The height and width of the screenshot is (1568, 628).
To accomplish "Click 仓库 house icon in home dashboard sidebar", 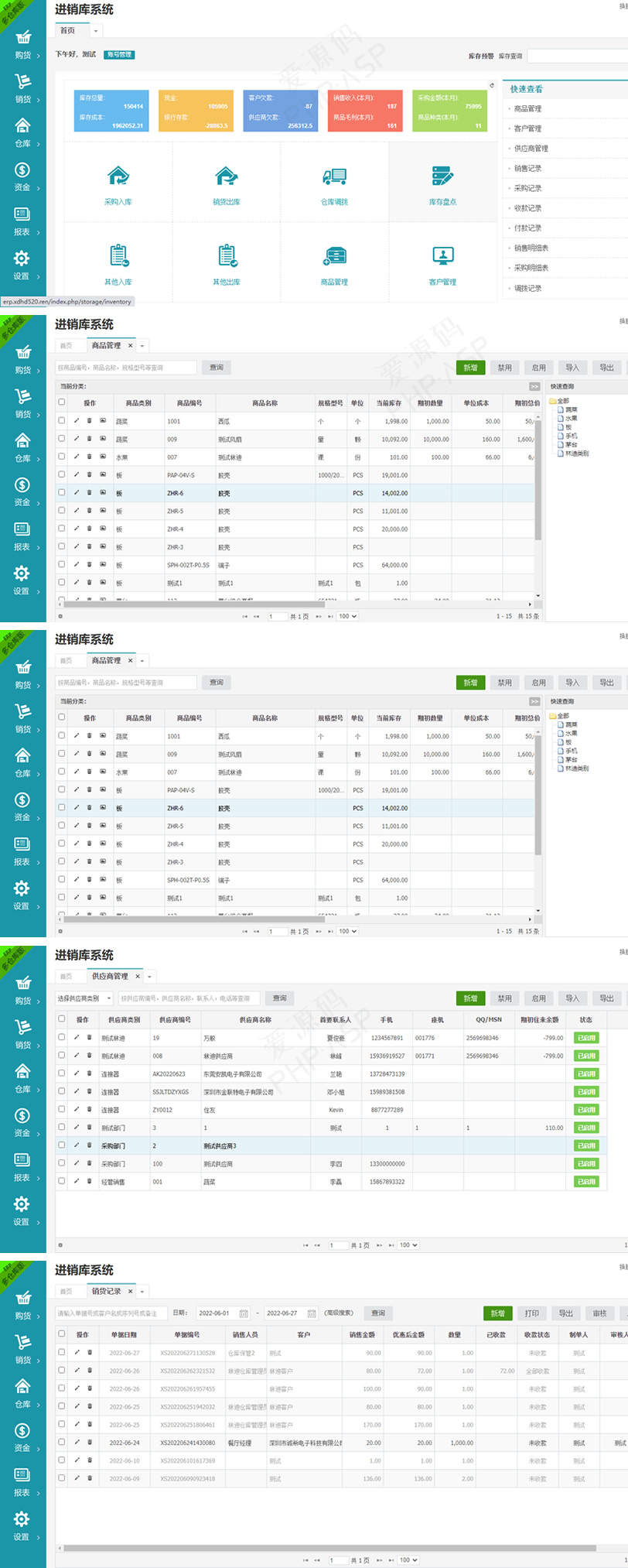I will point(23,125).
